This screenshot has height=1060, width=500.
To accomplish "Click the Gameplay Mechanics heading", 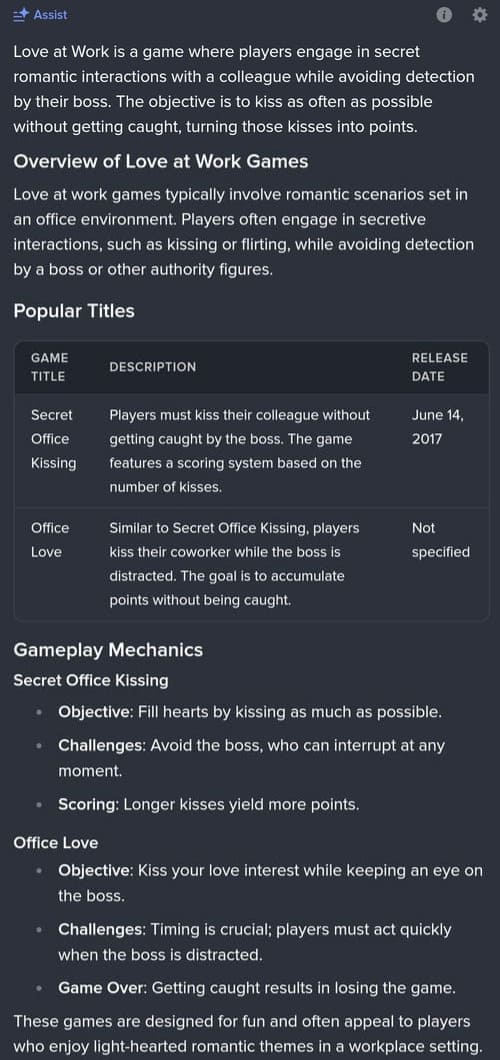I will click(x=108, y=650).
